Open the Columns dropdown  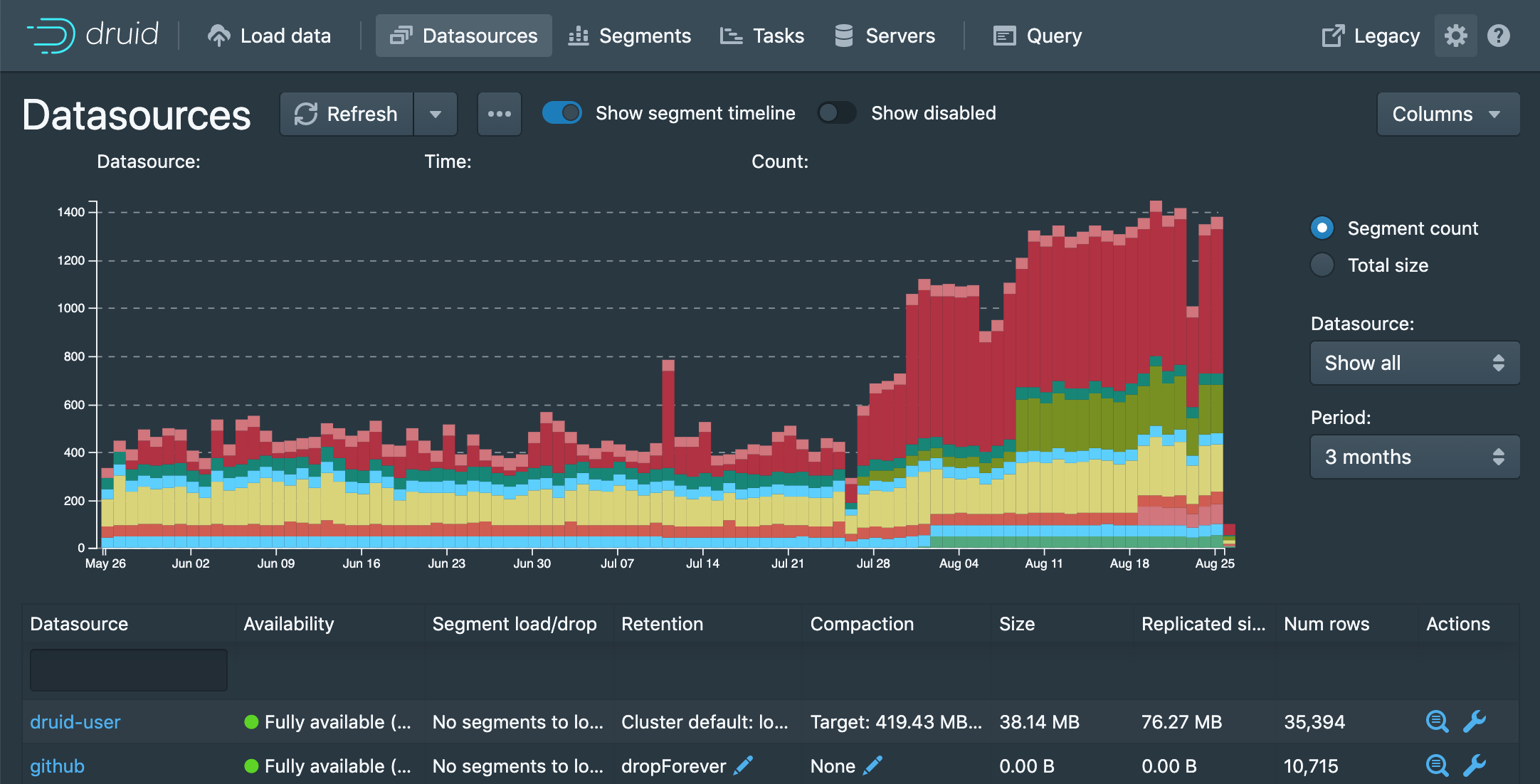point(1447,114)
